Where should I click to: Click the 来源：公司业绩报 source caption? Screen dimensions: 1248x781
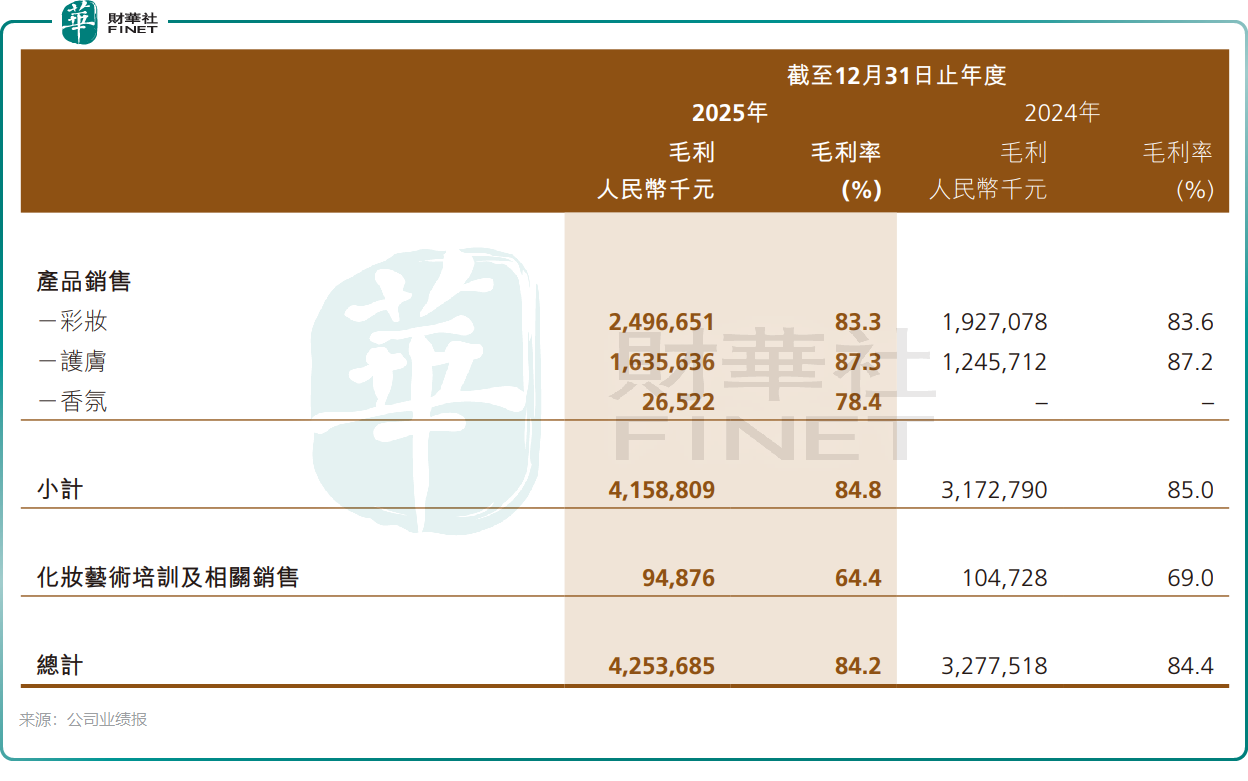pyautogui.click(x=83, y=719)
